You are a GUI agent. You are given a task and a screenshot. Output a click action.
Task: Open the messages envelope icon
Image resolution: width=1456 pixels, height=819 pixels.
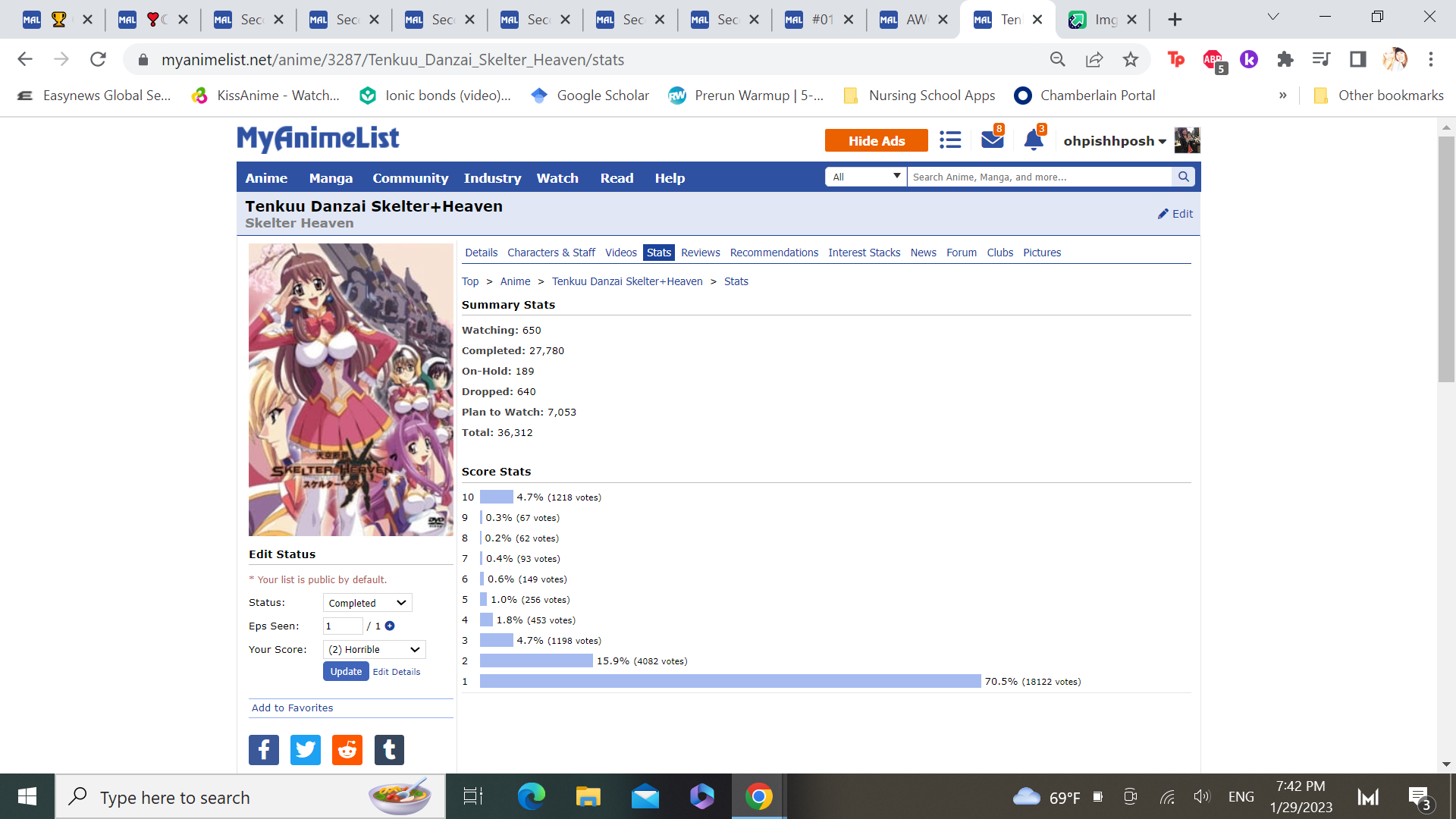[992, 140]
